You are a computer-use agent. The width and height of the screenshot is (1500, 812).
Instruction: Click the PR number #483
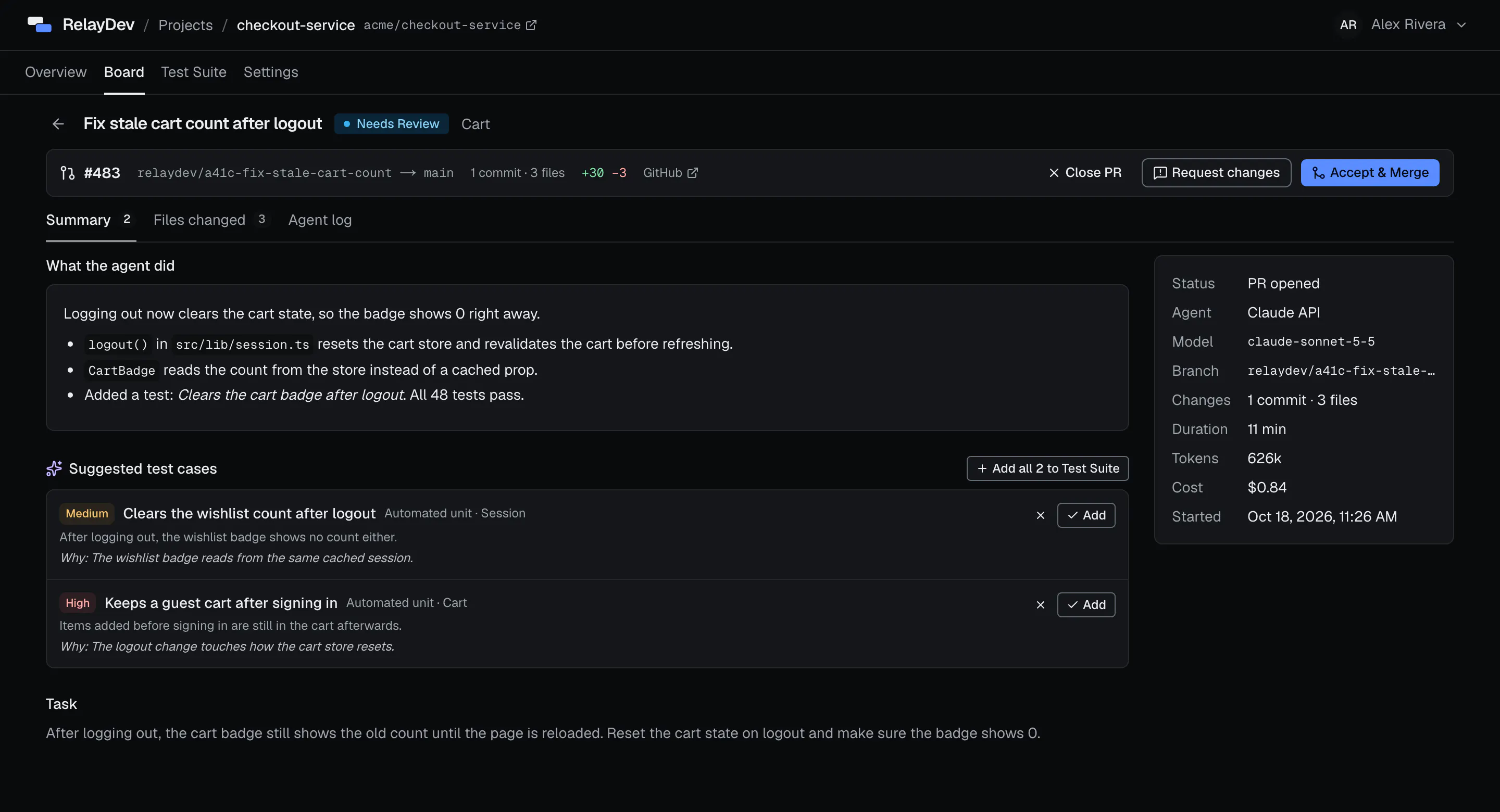[102, 173]
